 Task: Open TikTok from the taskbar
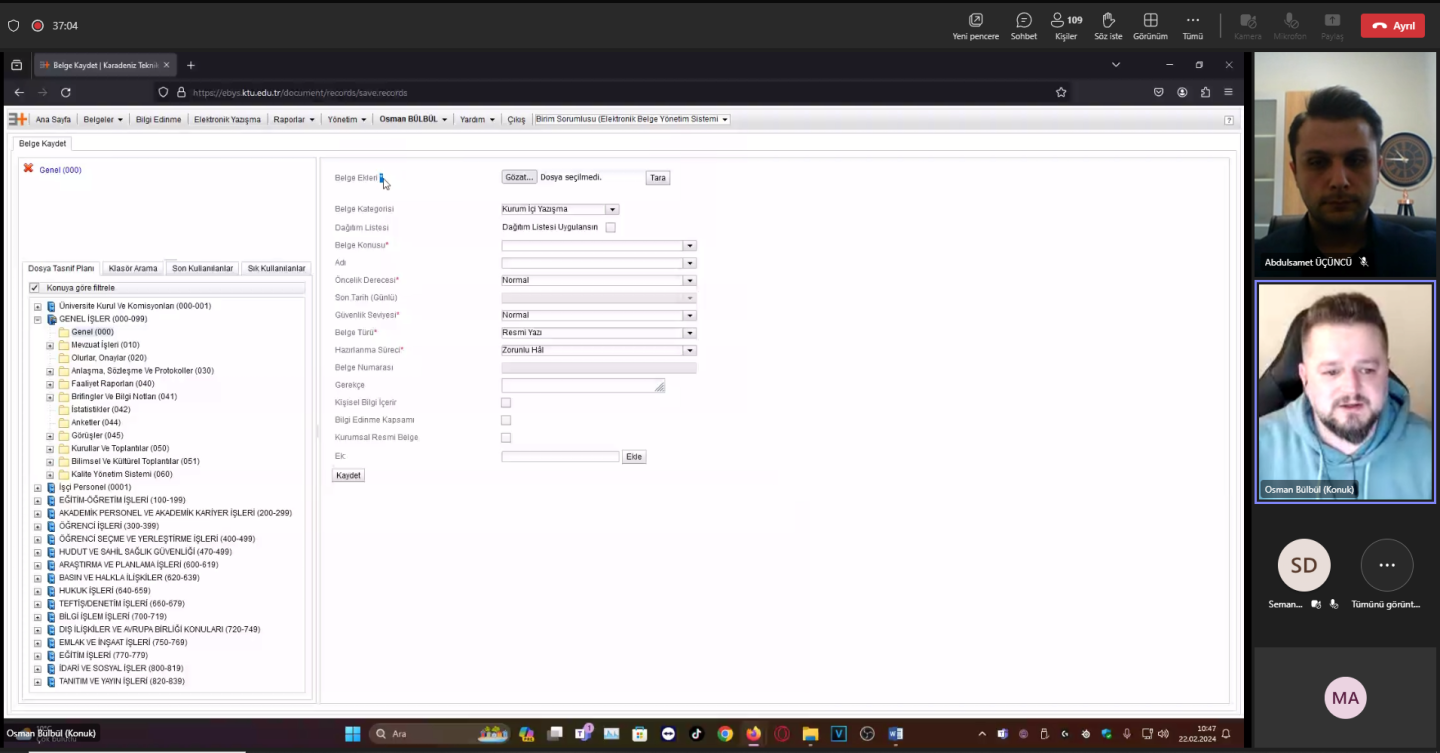pos(697,734)
